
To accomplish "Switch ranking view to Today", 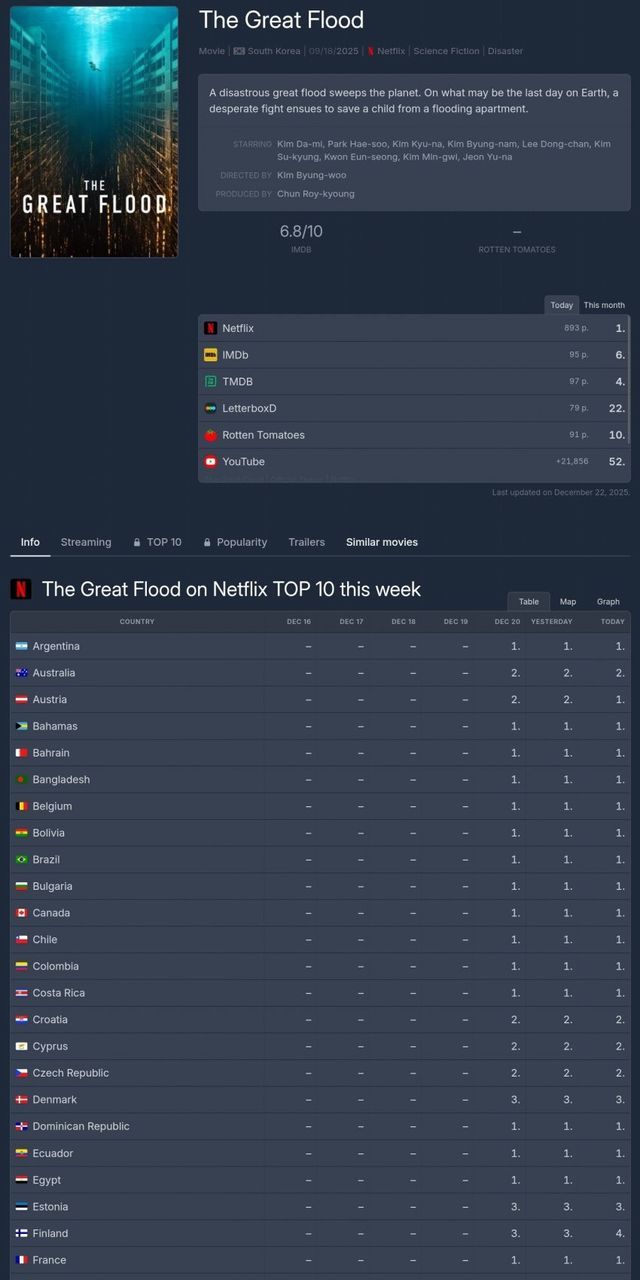I will (x=562, y=305).
